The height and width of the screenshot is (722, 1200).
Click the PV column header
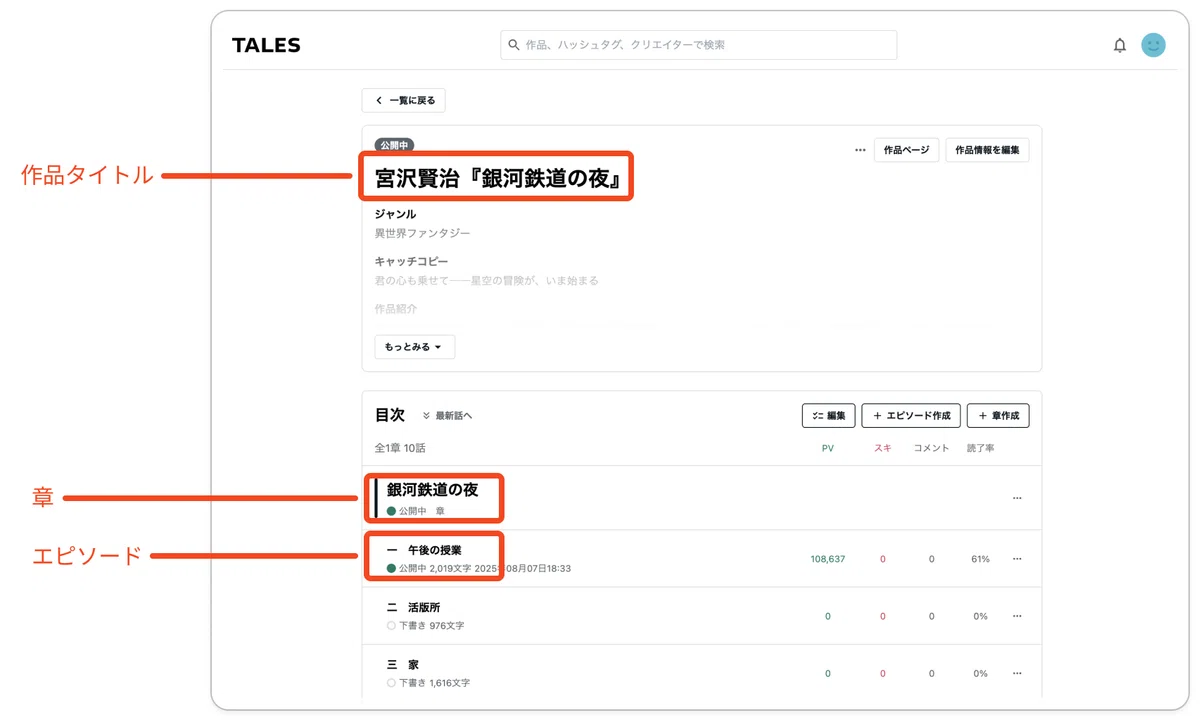click(827, 448)
